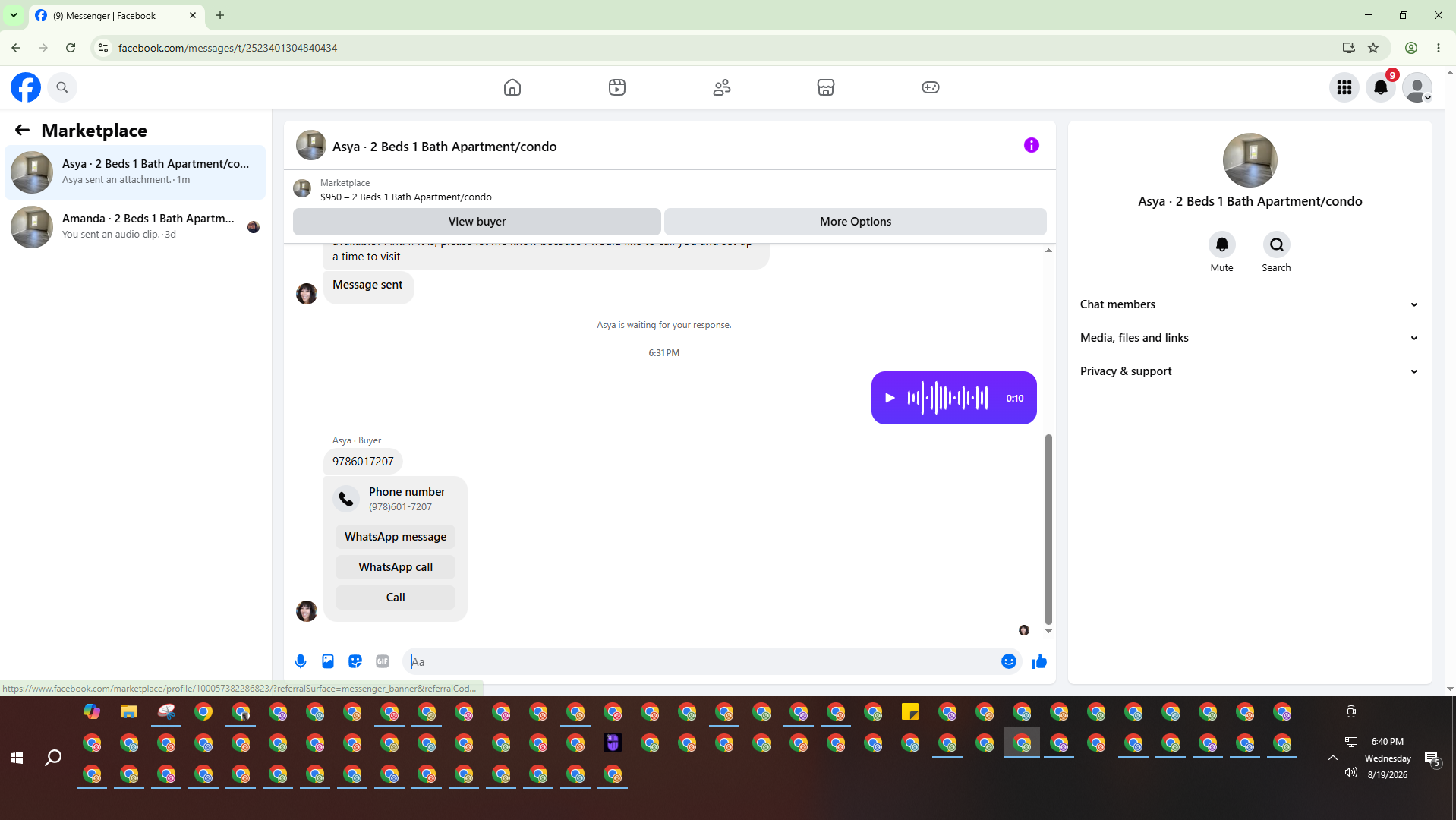The height and width of the screenshot is (820, 1456).
Task: Open a new browser tab
Action: [220, 15]
